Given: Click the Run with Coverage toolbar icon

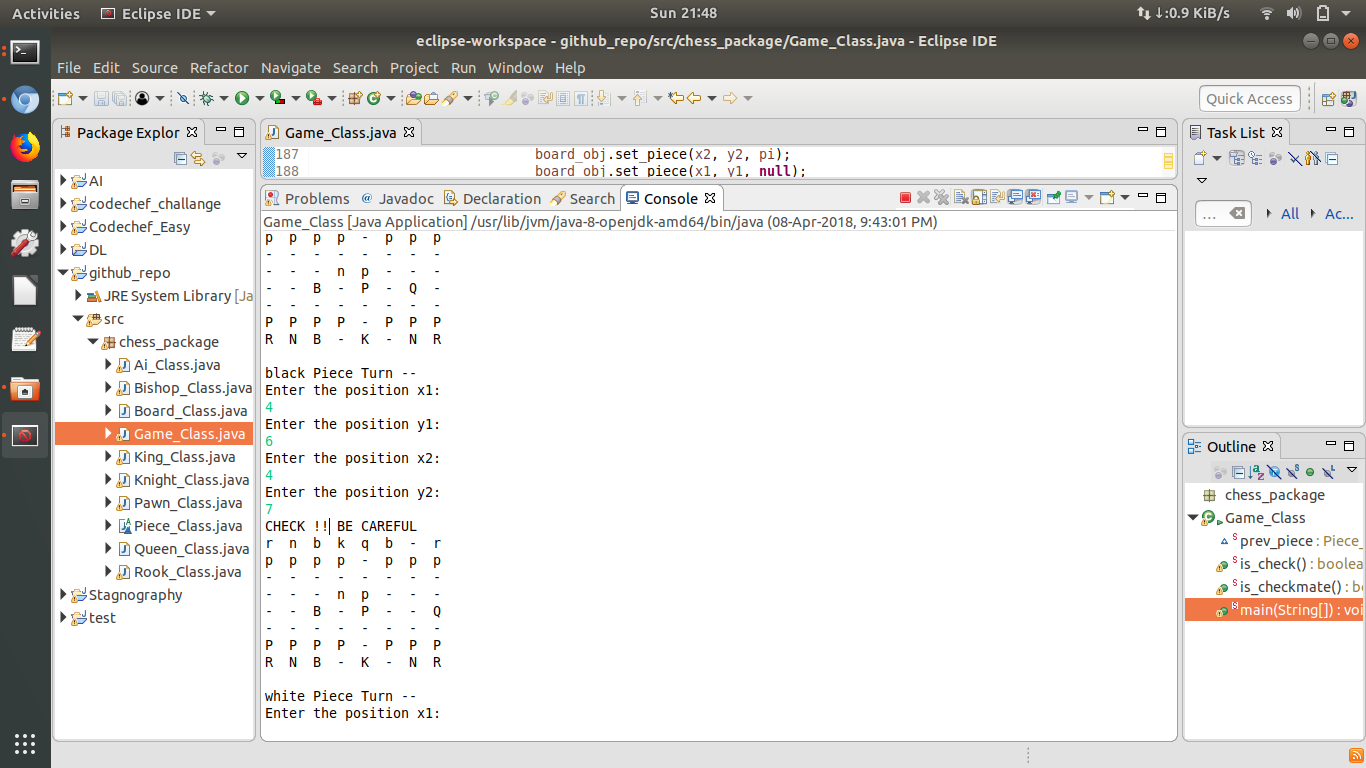Looking at the screenshot, I should click(x=278, y=98).
